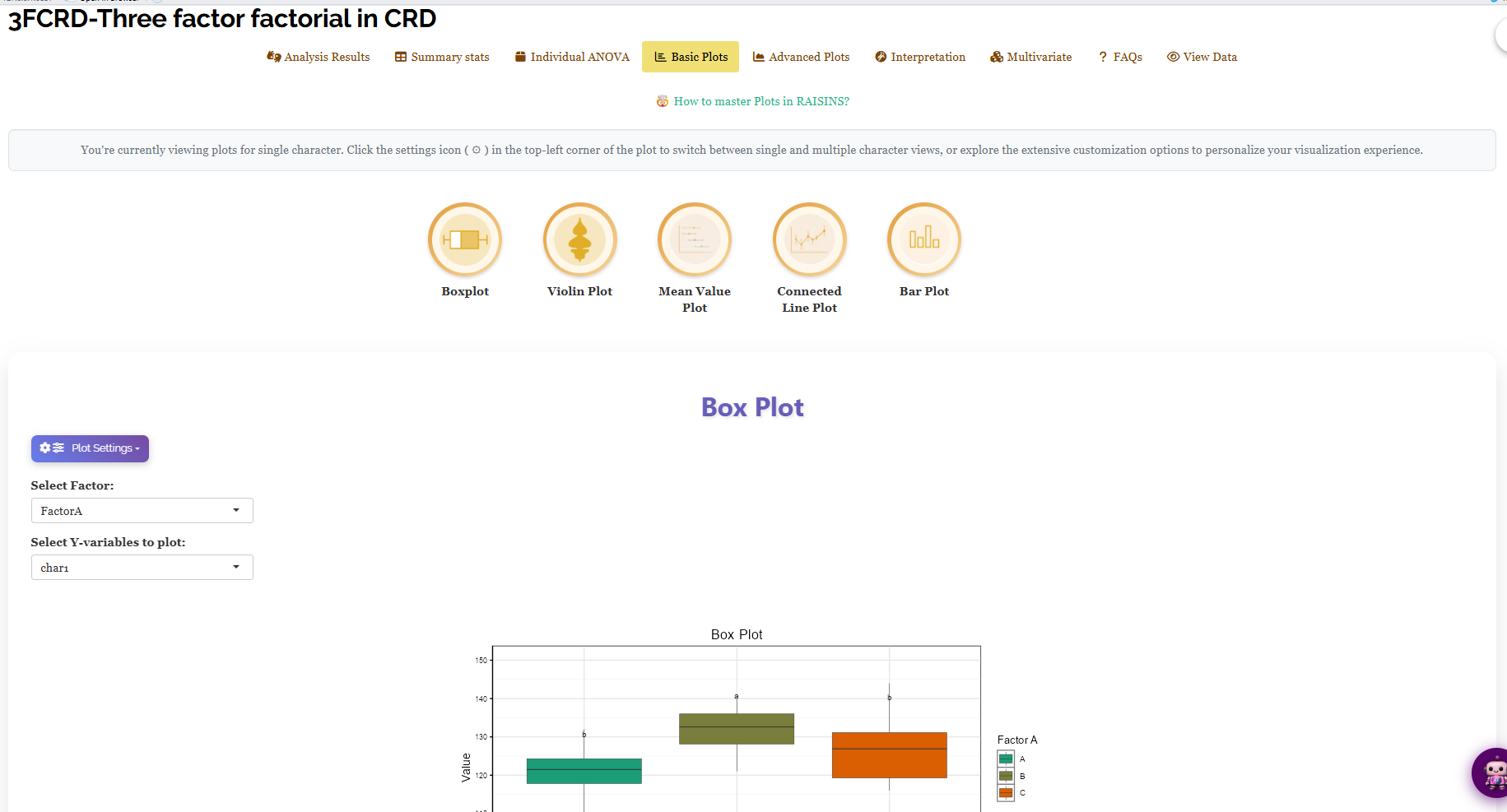Open the Mean Value Plot icon
The image size is (1507, 812).
tap(695, 239)
